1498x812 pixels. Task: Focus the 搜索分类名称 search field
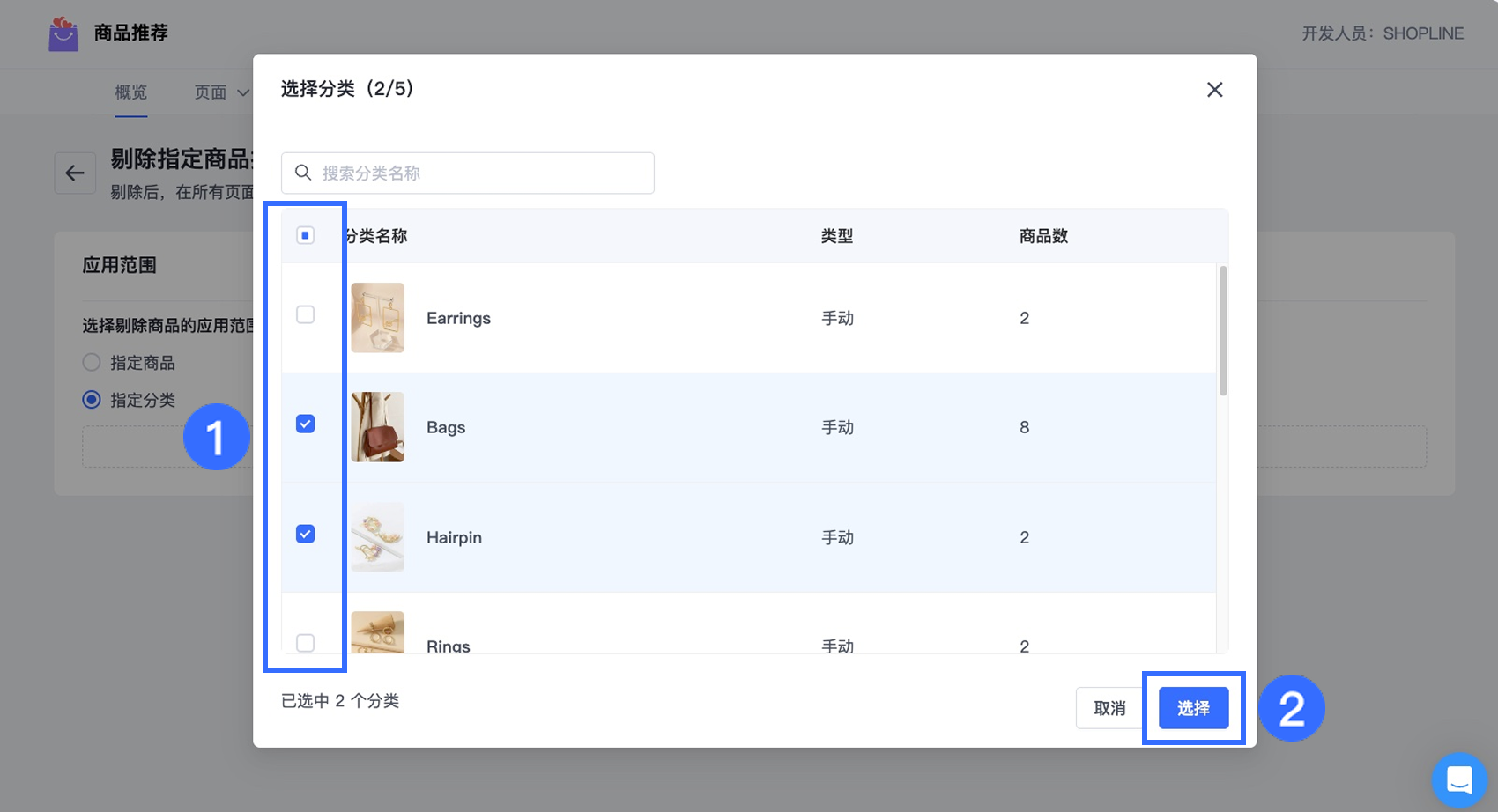point(468,173)
